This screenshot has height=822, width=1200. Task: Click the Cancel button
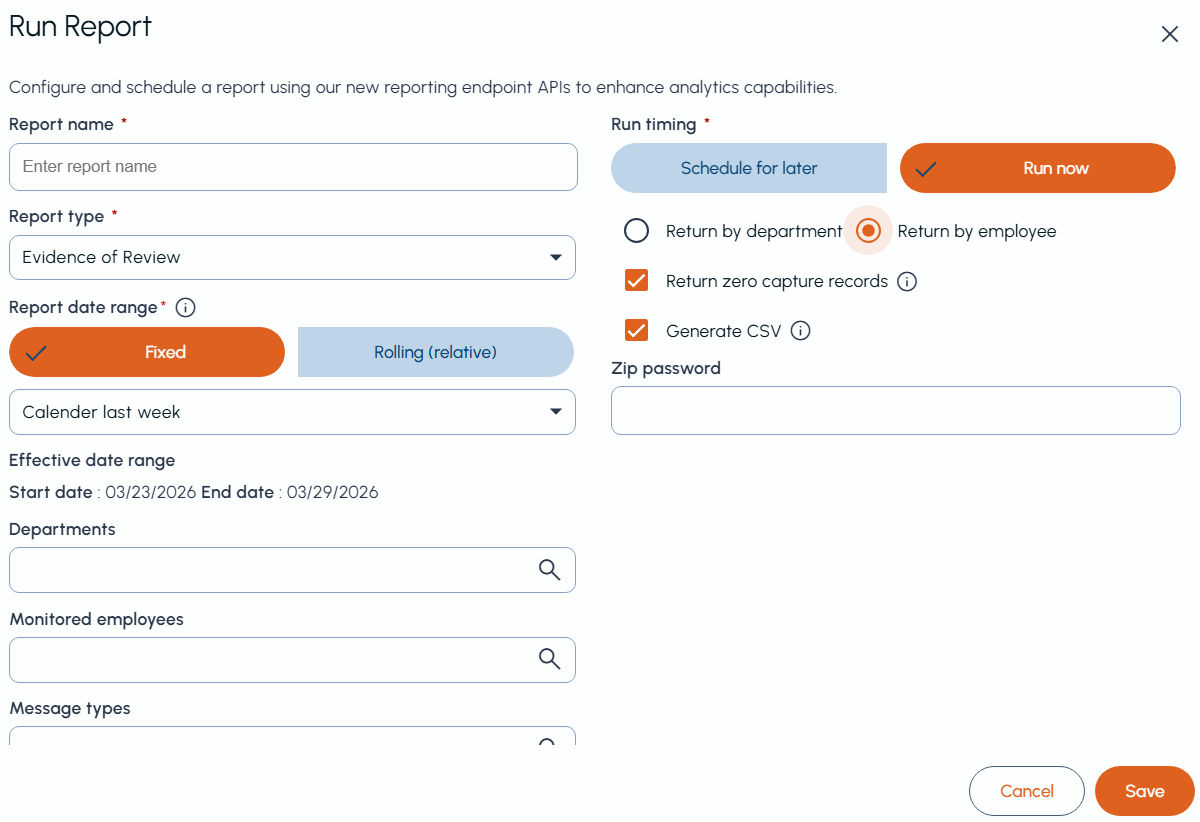[x=1027, y=791]
